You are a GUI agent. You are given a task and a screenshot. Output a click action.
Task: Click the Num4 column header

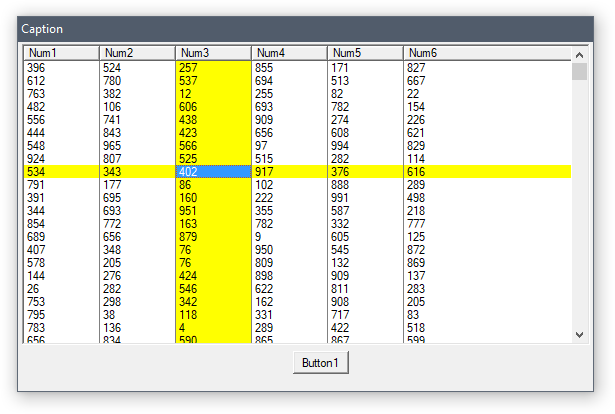pos(289,52)
